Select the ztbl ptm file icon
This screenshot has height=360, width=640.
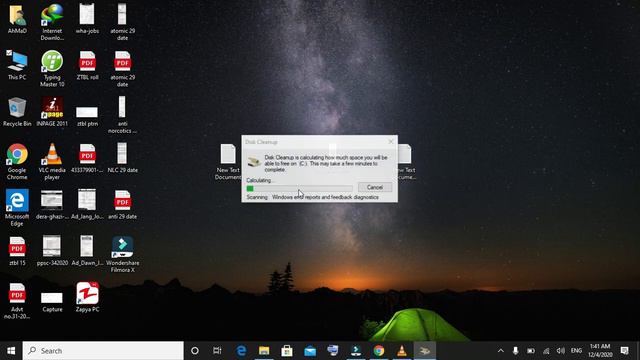(87, 116)
